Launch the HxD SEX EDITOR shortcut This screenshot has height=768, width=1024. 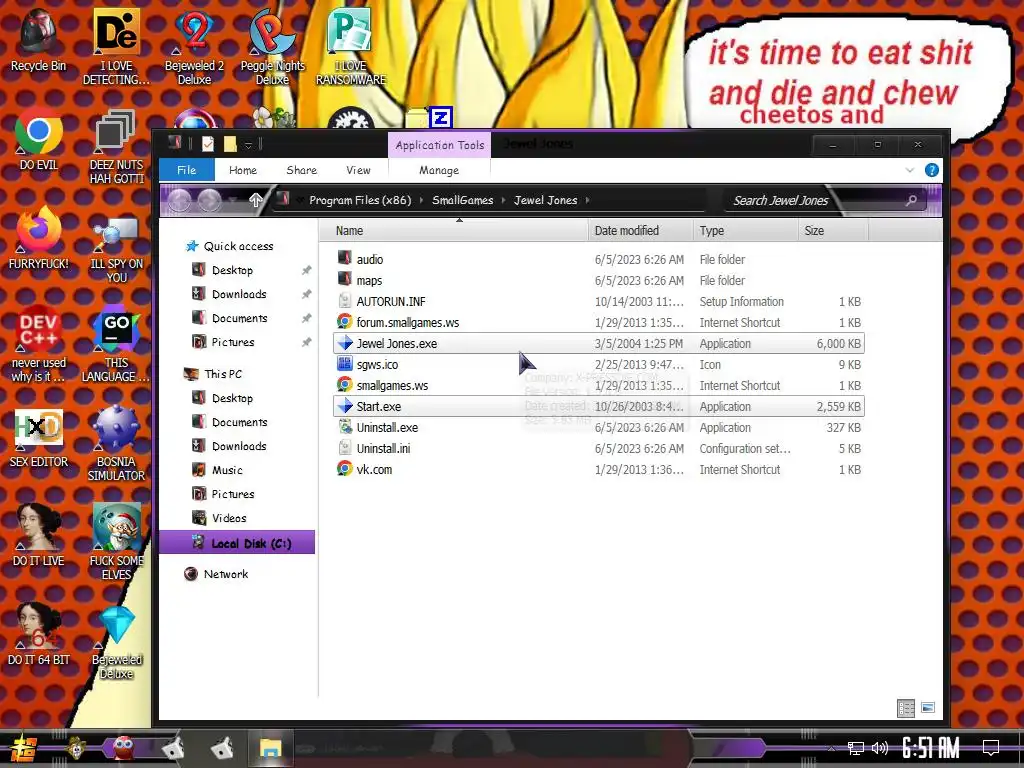coord(38,436)
